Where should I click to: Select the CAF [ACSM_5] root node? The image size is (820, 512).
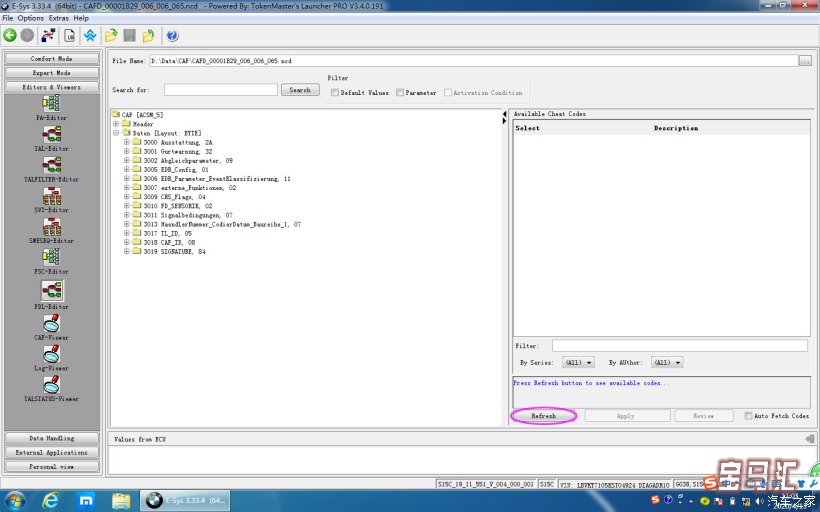[x=138, y=115]
